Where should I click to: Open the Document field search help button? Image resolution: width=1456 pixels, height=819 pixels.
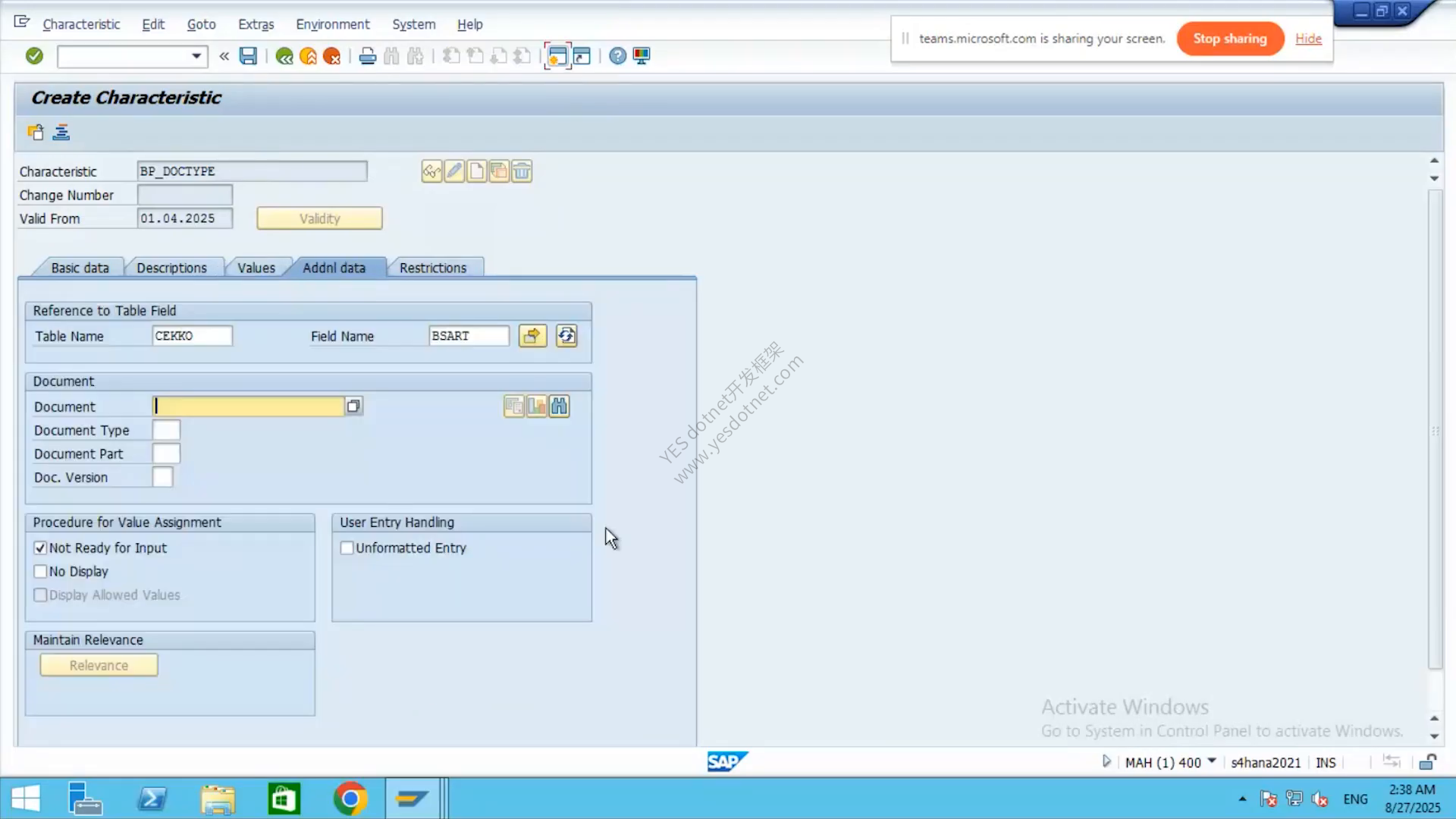point(353,406)
